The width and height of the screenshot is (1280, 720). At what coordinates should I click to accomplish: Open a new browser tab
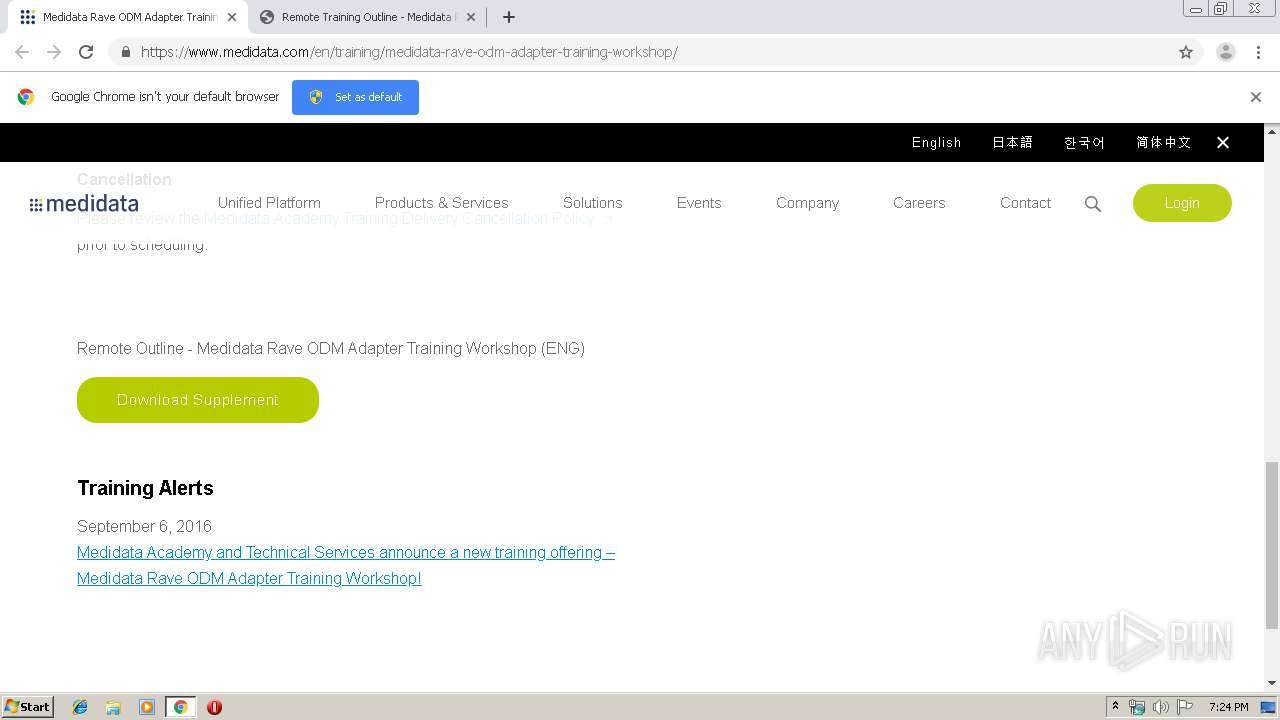pos(509,17)
